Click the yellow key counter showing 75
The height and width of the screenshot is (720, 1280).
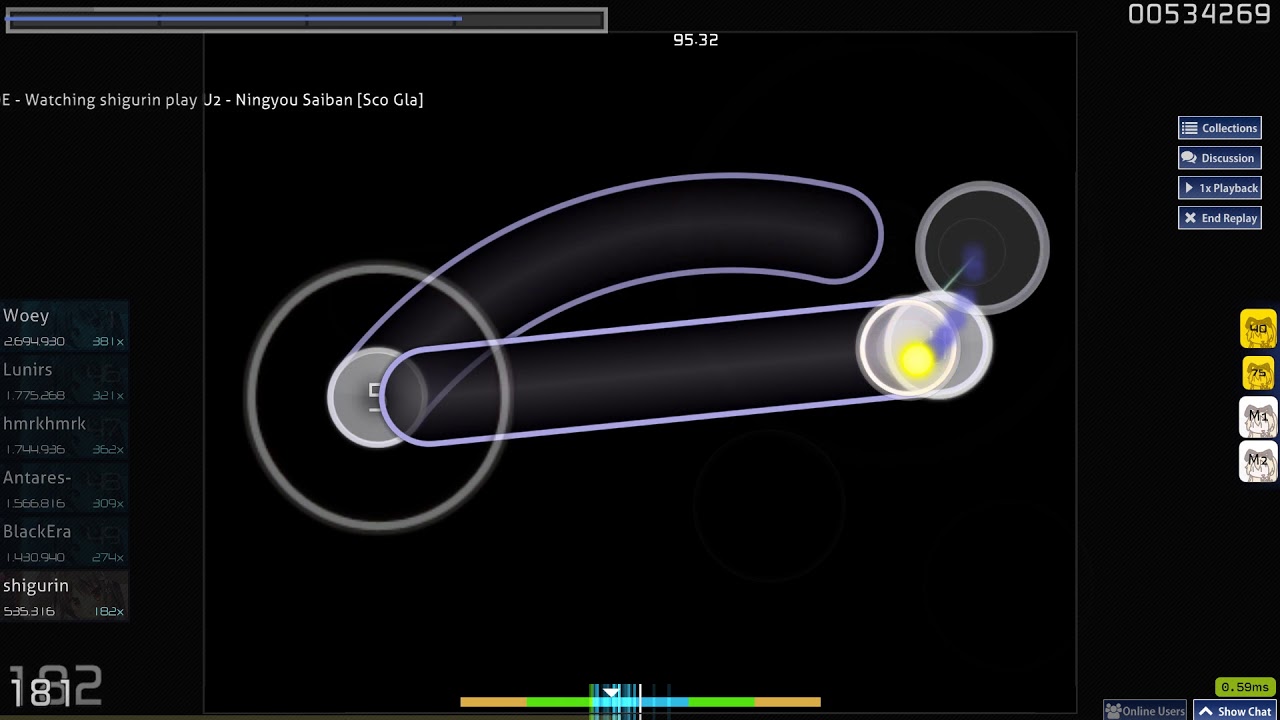tap(1258, 373)
